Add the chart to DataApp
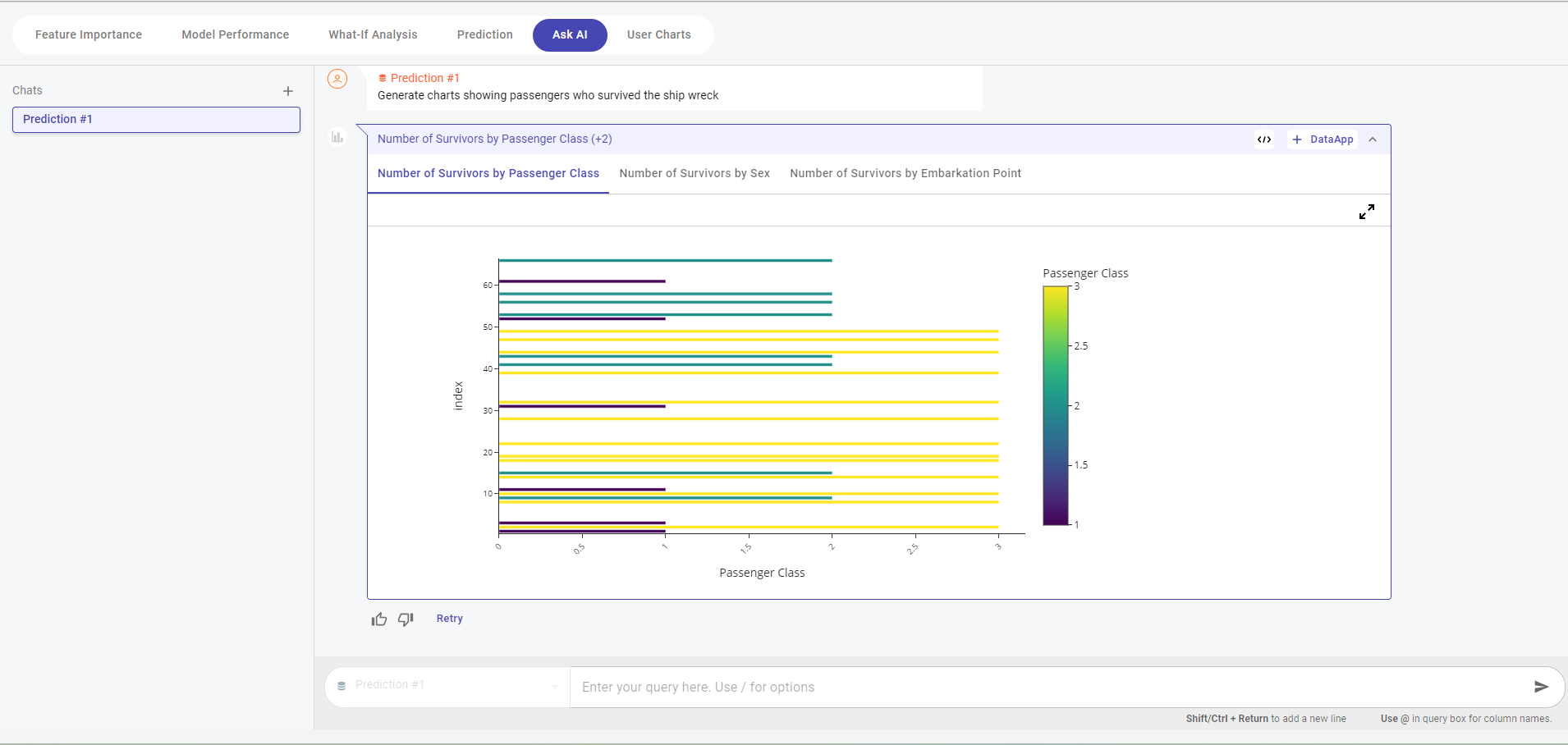The height and width of the screenshot is (745, 1568). point(1323,139)
